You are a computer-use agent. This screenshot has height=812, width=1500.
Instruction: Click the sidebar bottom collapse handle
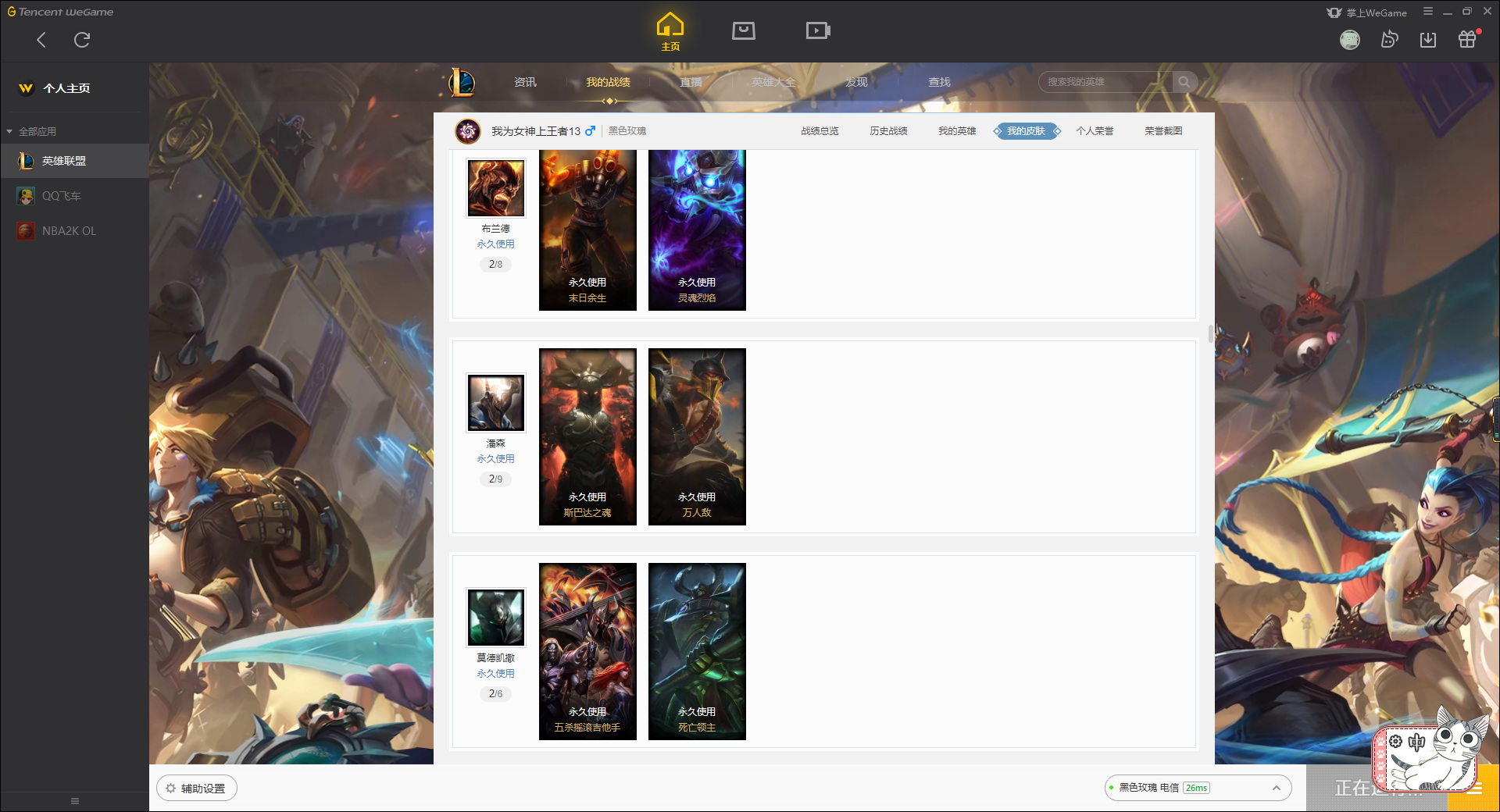pos(75,801)
